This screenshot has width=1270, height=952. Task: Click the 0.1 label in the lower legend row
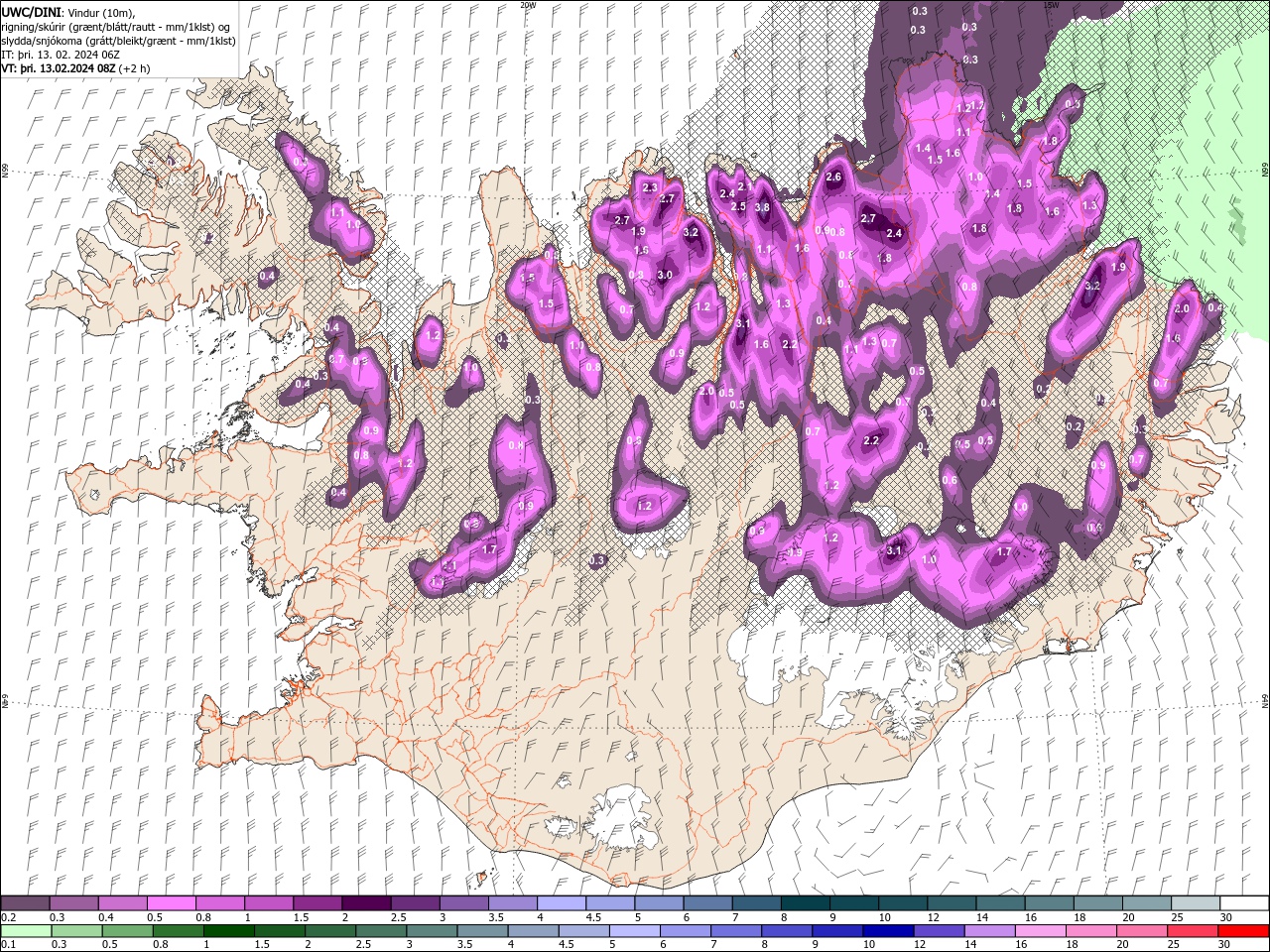[9, 945]
